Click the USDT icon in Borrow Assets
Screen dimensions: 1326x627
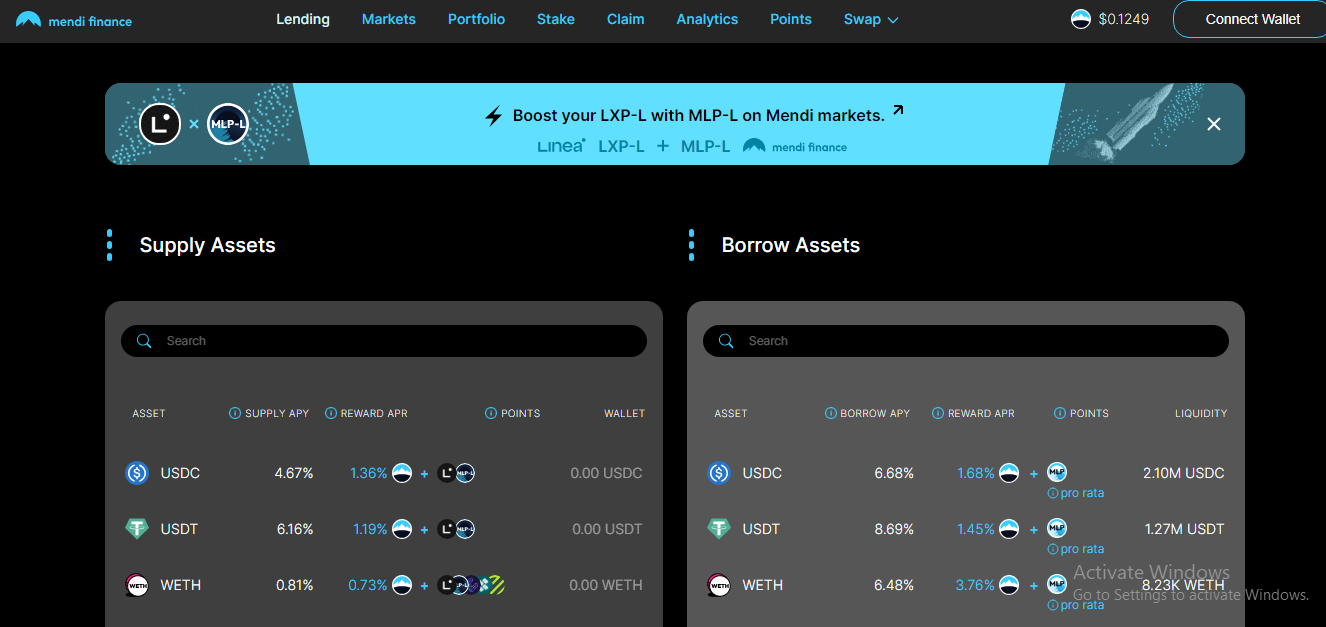[719, 529]
